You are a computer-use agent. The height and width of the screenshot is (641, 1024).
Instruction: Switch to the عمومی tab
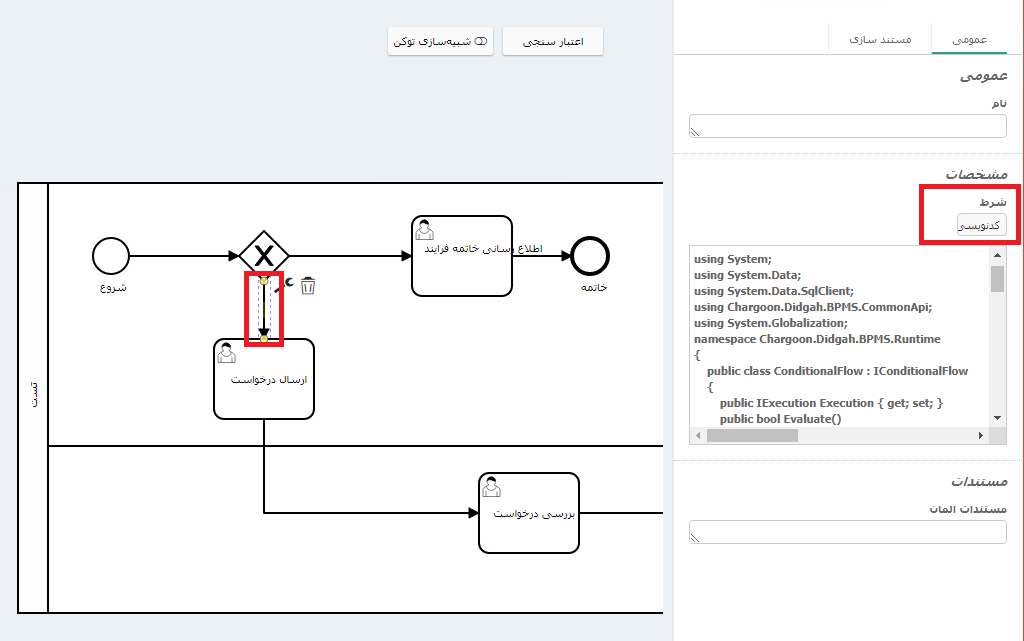pos(969,39)
